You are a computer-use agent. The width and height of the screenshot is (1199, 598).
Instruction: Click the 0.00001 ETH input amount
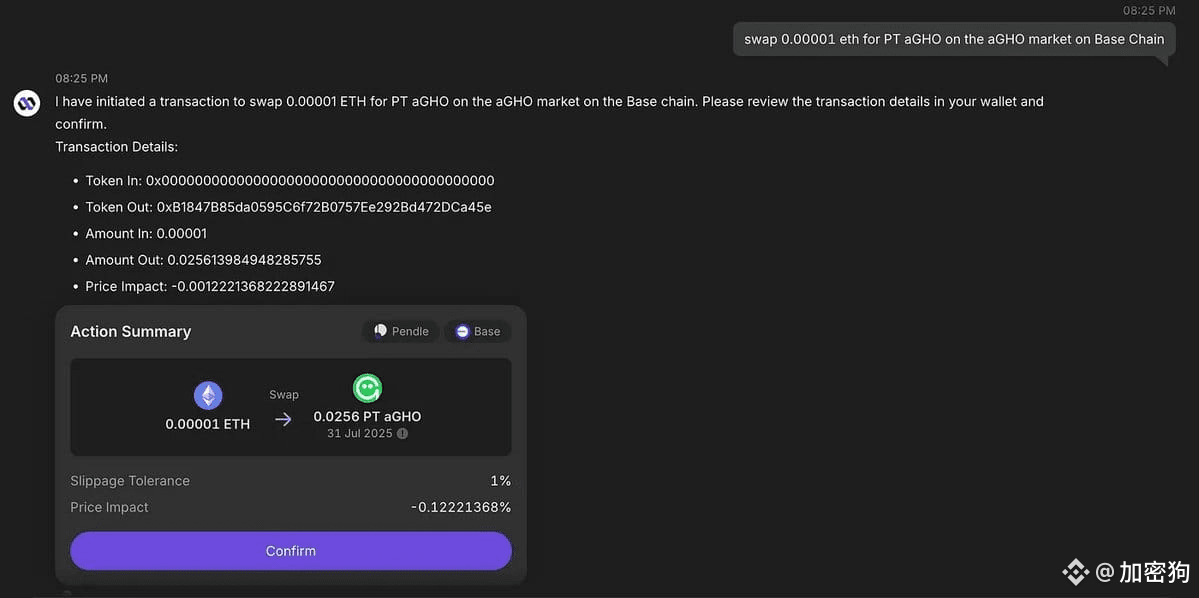[x=207, y=424]
